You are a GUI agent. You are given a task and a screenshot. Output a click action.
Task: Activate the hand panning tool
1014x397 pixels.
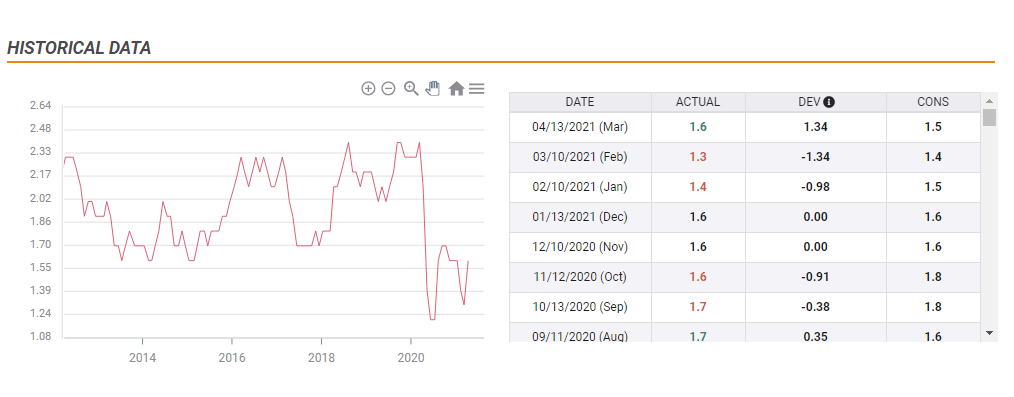433,89
